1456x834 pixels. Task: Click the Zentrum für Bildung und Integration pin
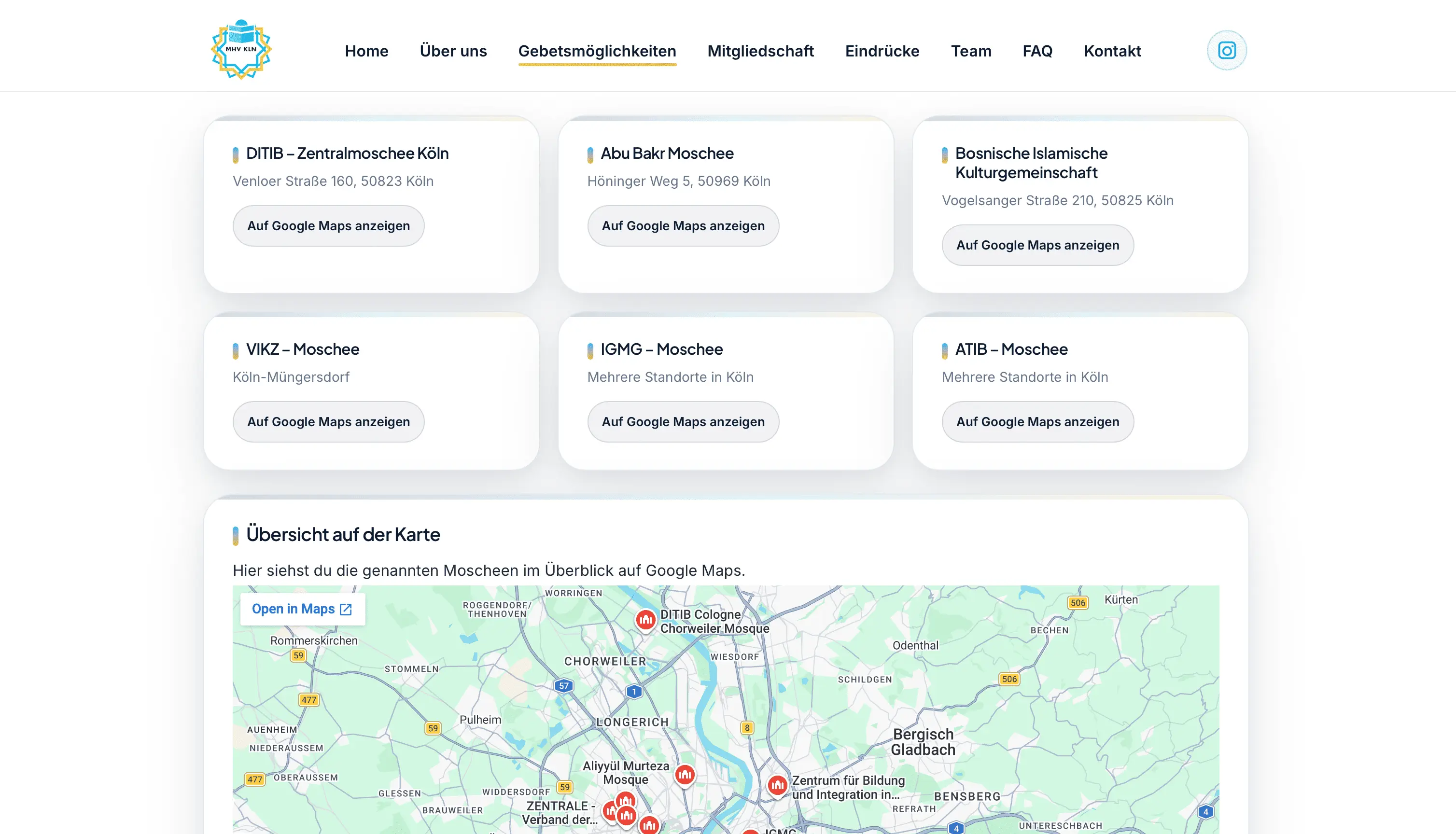click(x=777, y=786)
